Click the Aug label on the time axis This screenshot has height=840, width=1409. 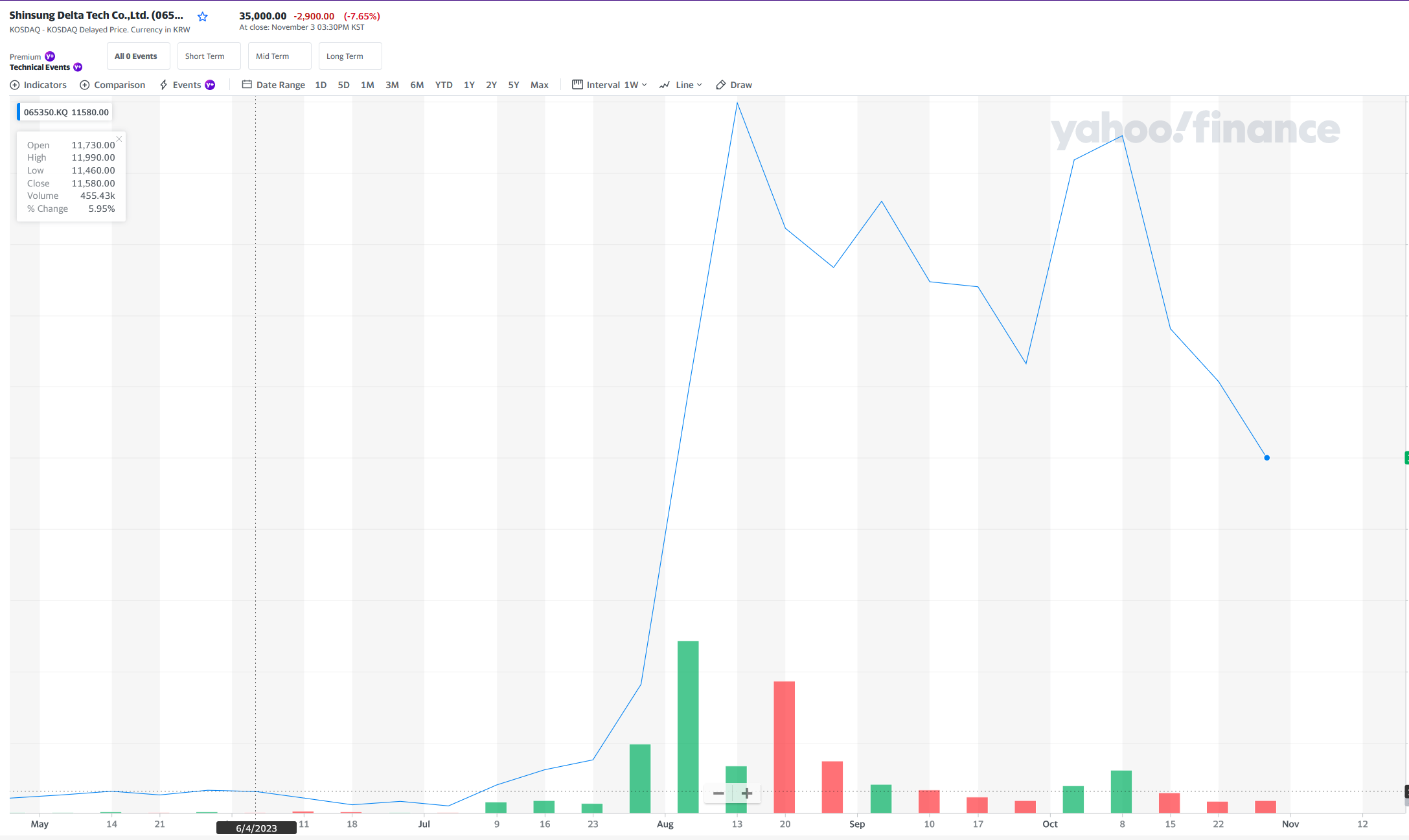click(x=665, y=824)
